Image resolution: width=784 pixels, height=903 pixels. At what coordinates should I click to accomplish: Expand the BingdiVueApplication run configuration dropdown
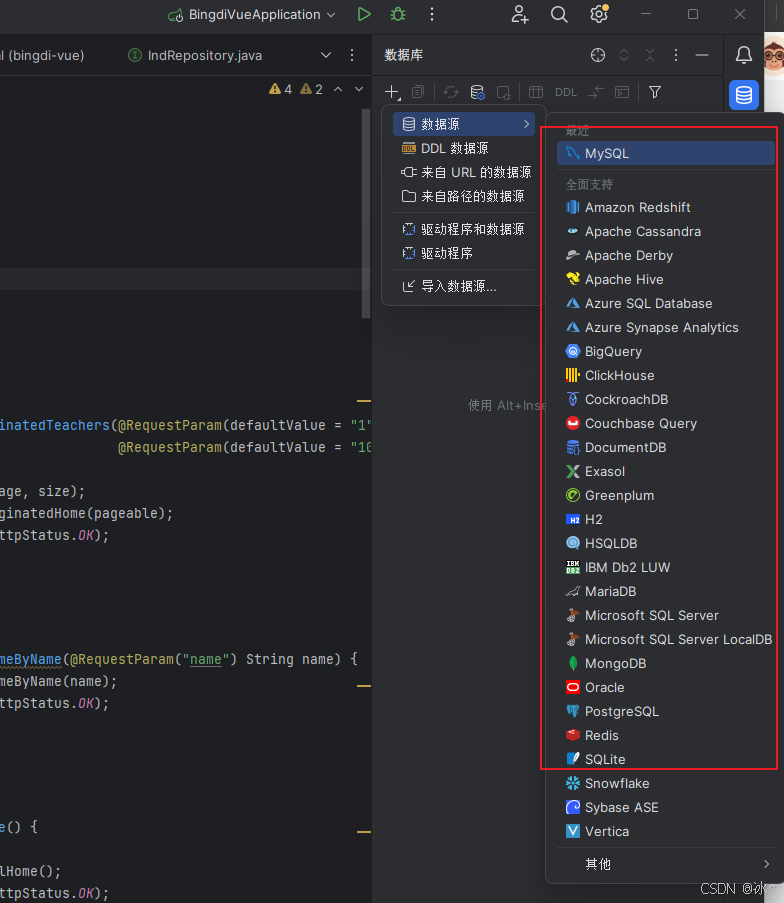331,15
